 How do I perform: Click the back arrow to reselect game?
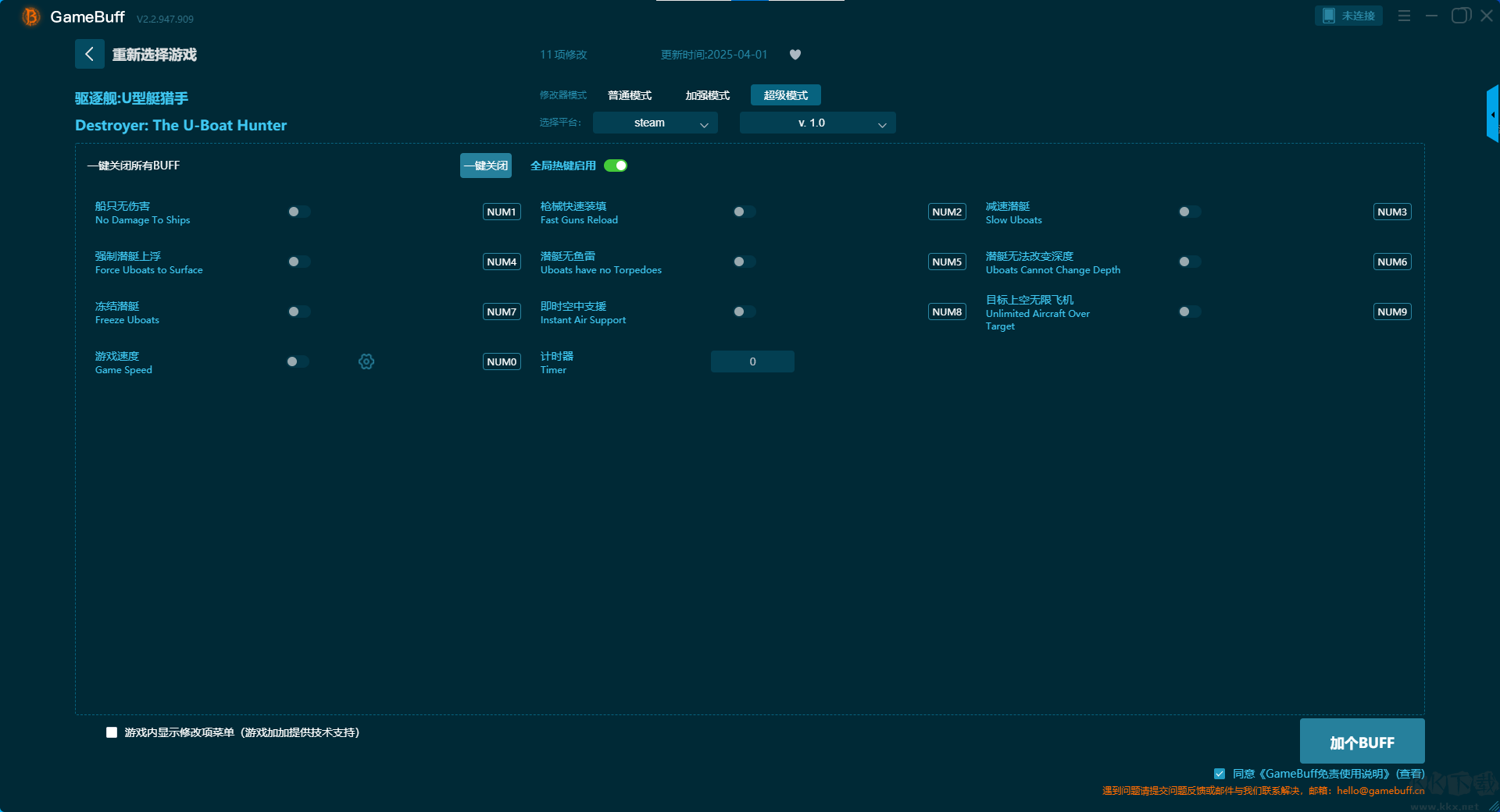(89, 54)
